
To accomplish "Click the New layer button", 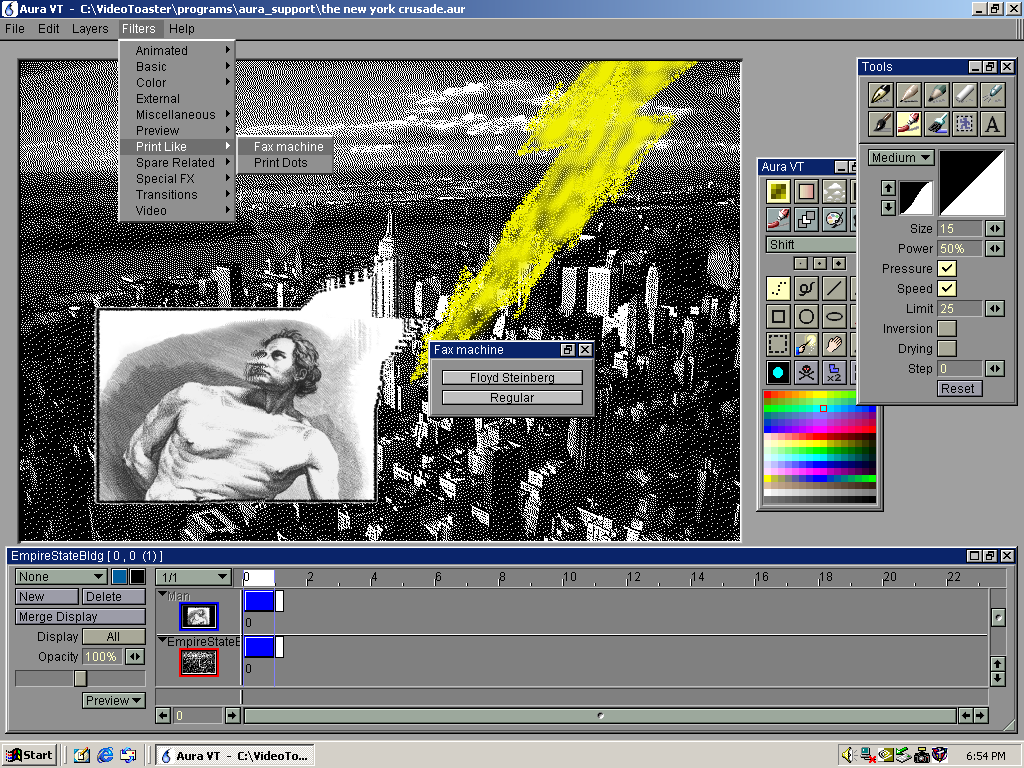I will point(46,597).
